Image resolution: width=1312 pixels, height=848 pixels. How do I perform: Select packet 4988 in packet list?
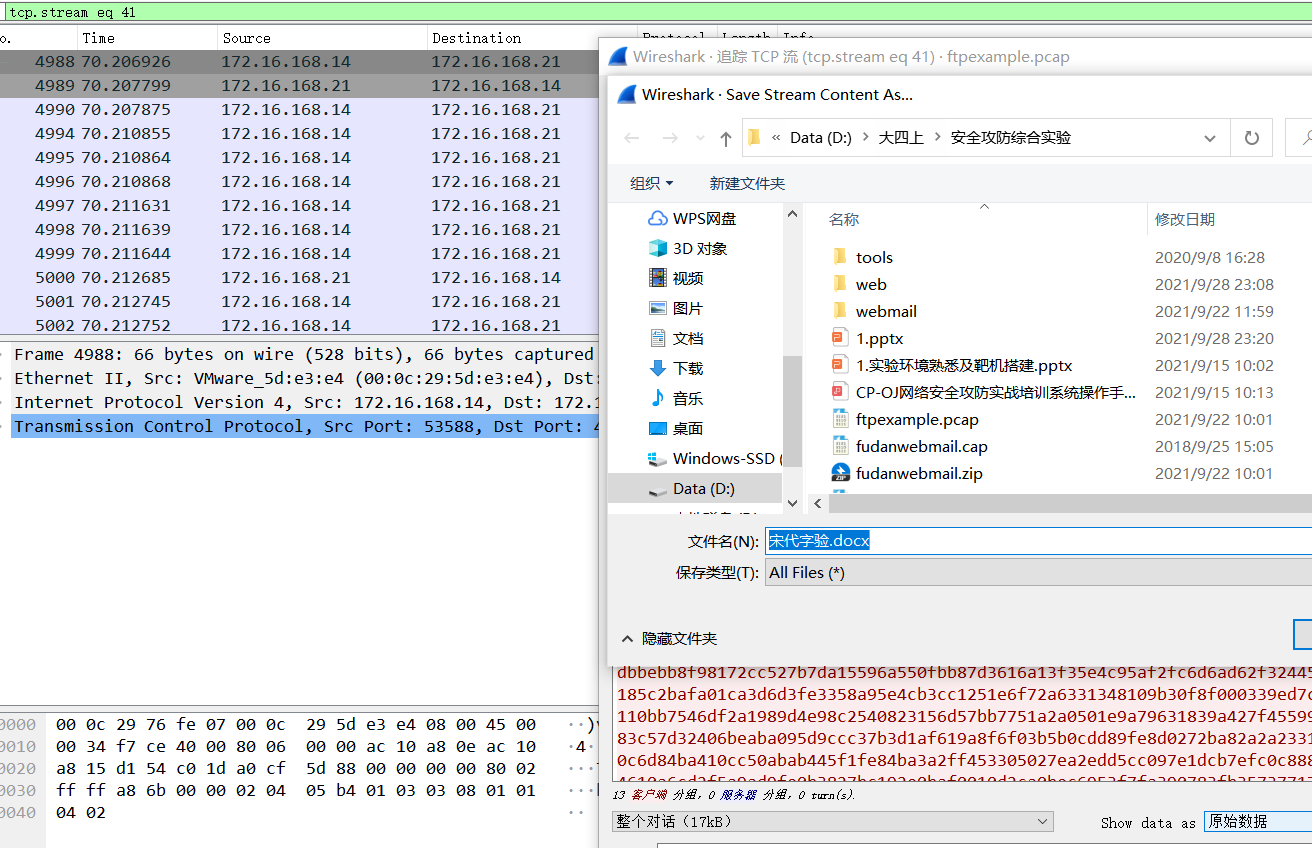click(299, 62)
